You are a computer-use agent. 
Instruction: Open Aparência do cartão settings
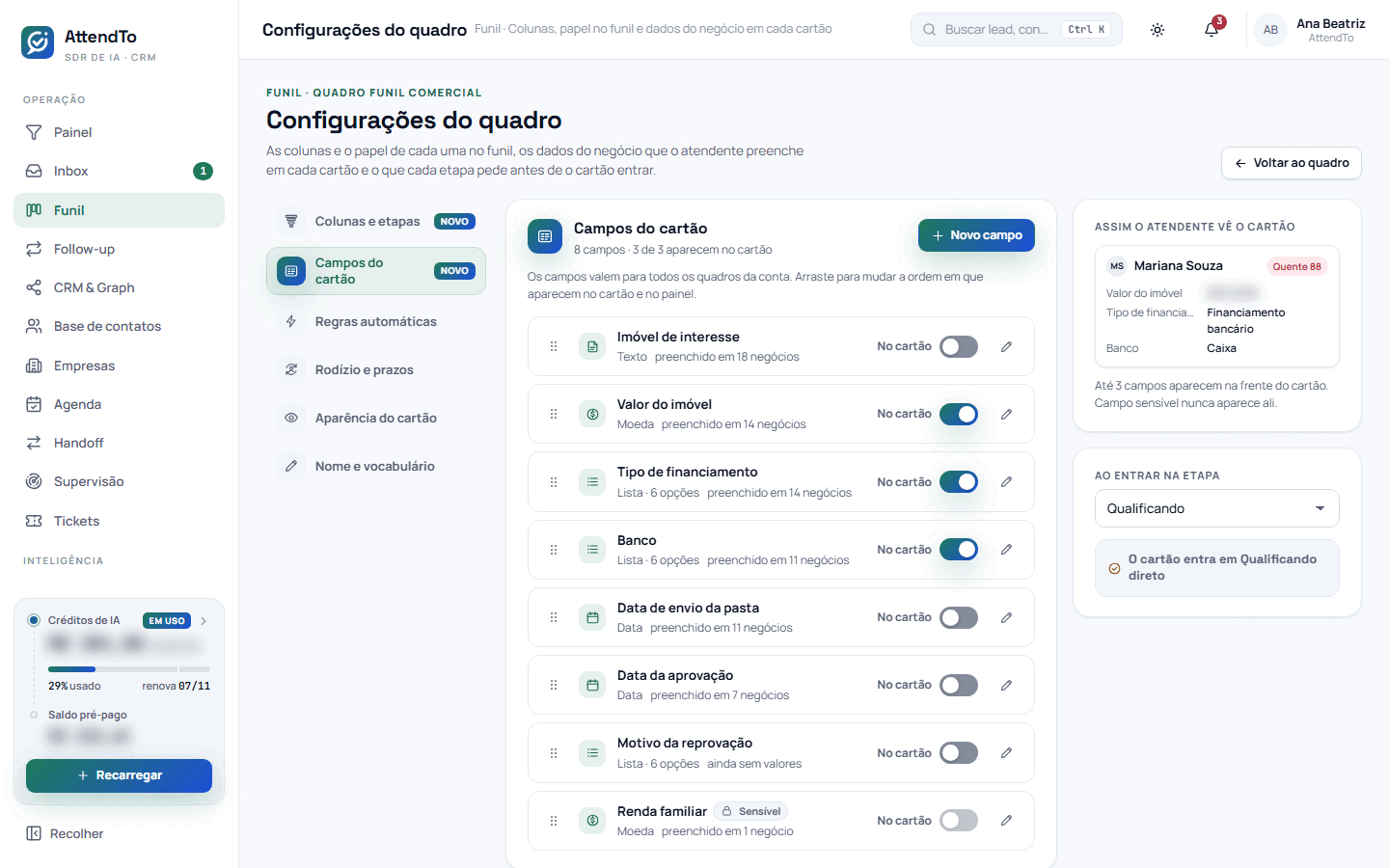376,418
